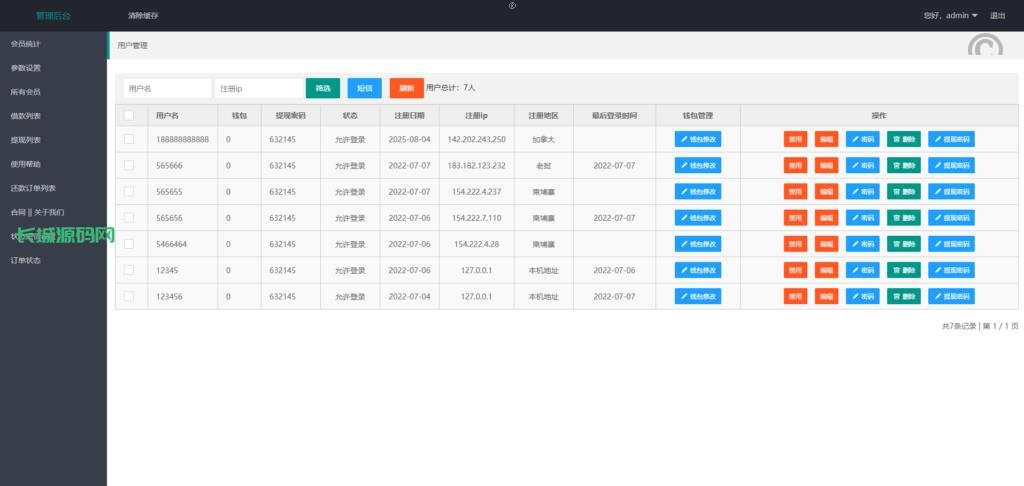
Task: Click 禁用 button for user 12345
Action: (795, 269)
